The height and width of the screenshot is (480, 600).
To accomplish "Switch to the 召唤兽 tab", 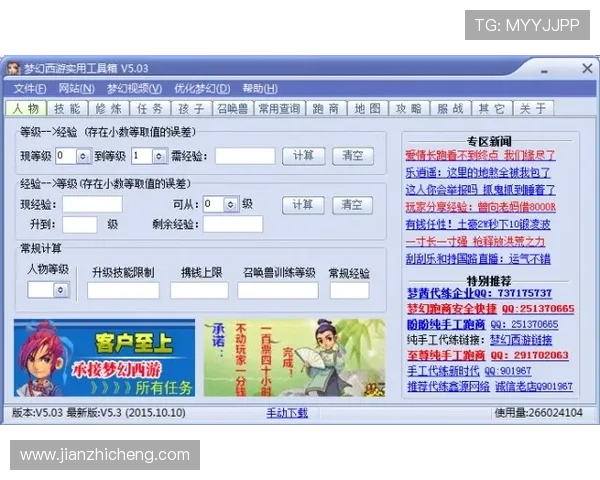I will [x=233, y=109].
